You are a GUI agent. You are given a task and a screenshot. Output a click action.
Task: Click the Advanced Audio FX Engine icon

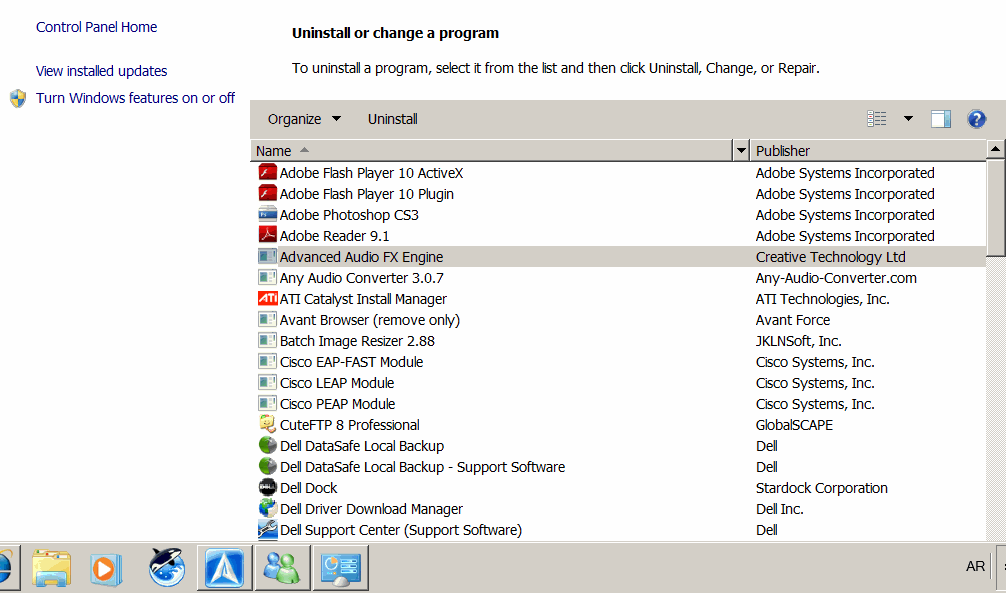[268, 257]
